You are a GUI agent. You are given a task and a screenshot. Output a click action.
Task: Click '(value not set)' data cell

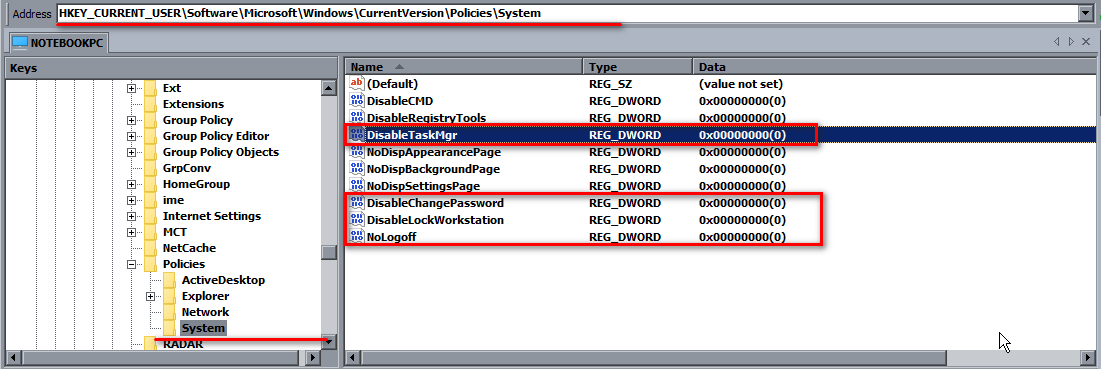740,83
